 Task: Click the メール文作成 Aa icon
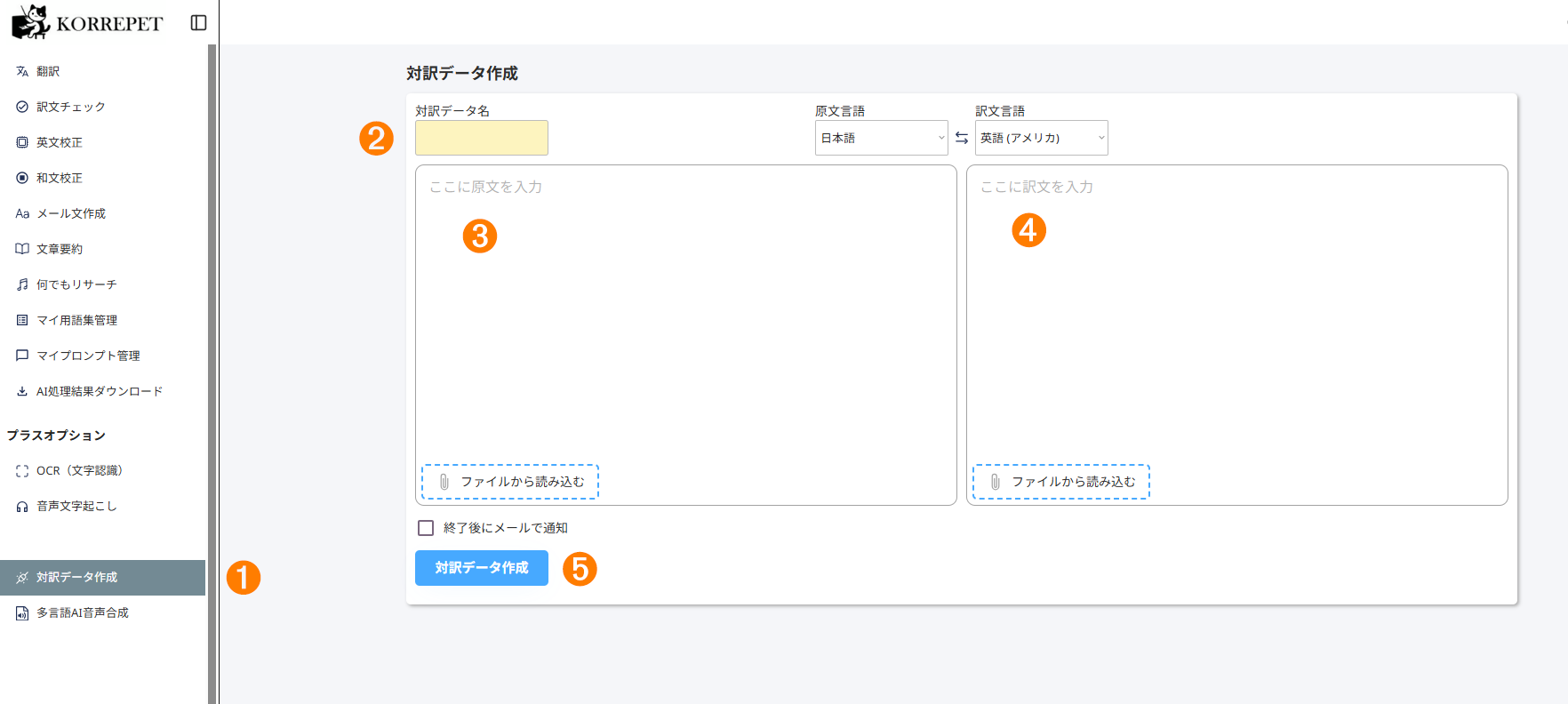[22, 213]
